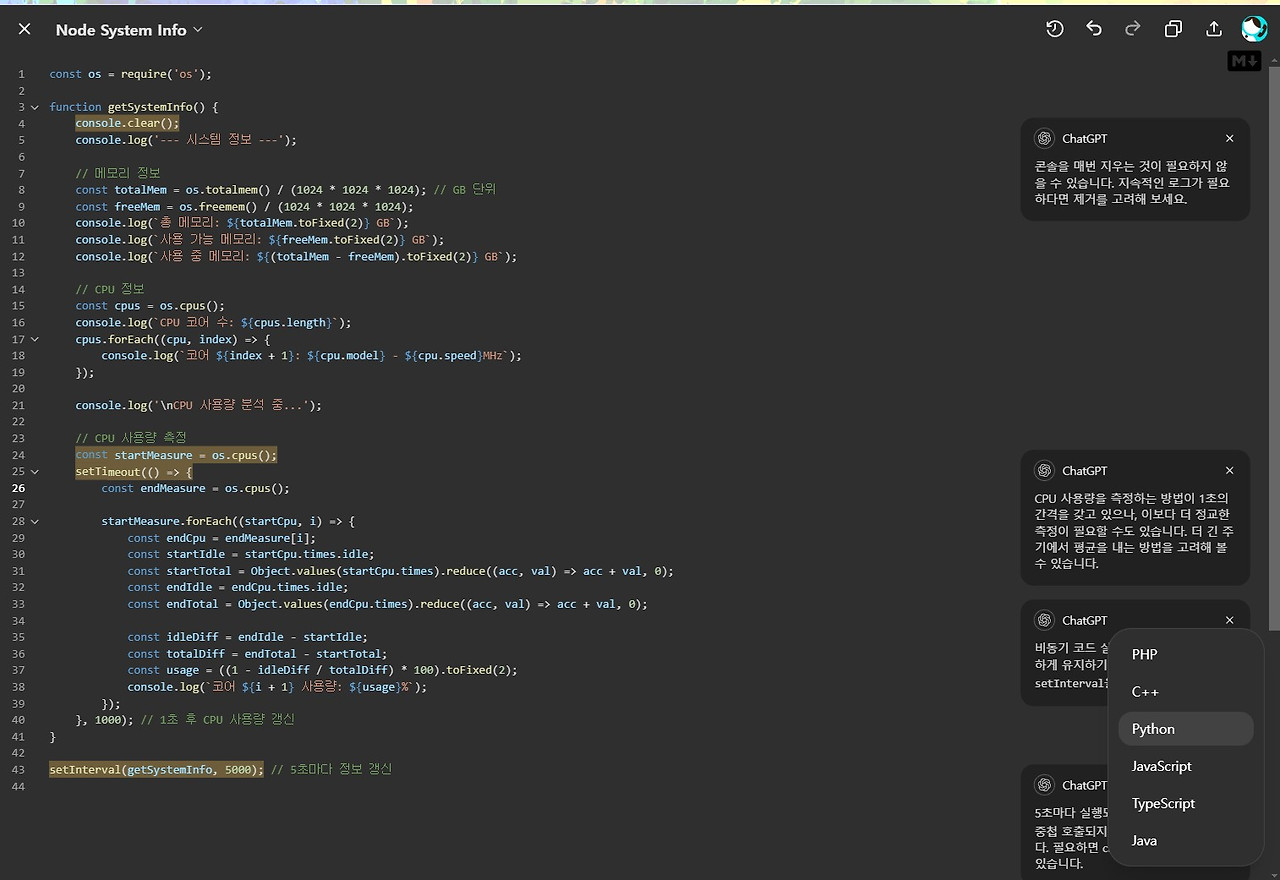This screenshot has height=880, width=1280.
Task: Open the version history clock icon
Action: pos(1055,30)
